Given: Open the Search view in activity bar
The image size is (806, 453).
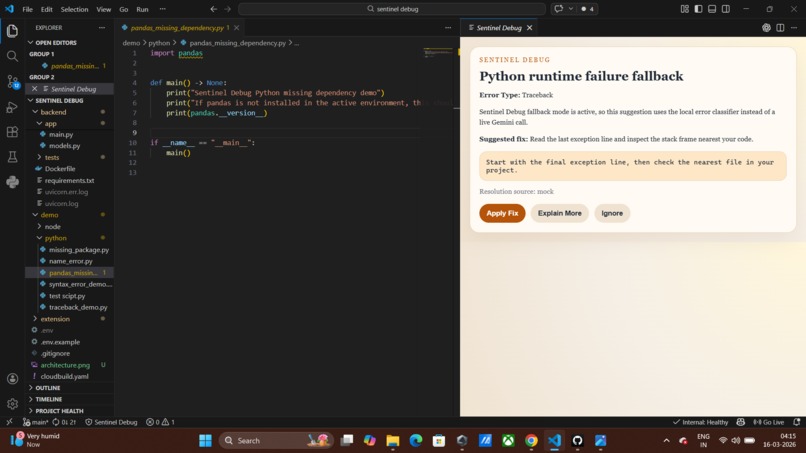Looking at the screenshot, I should [12, 56].
